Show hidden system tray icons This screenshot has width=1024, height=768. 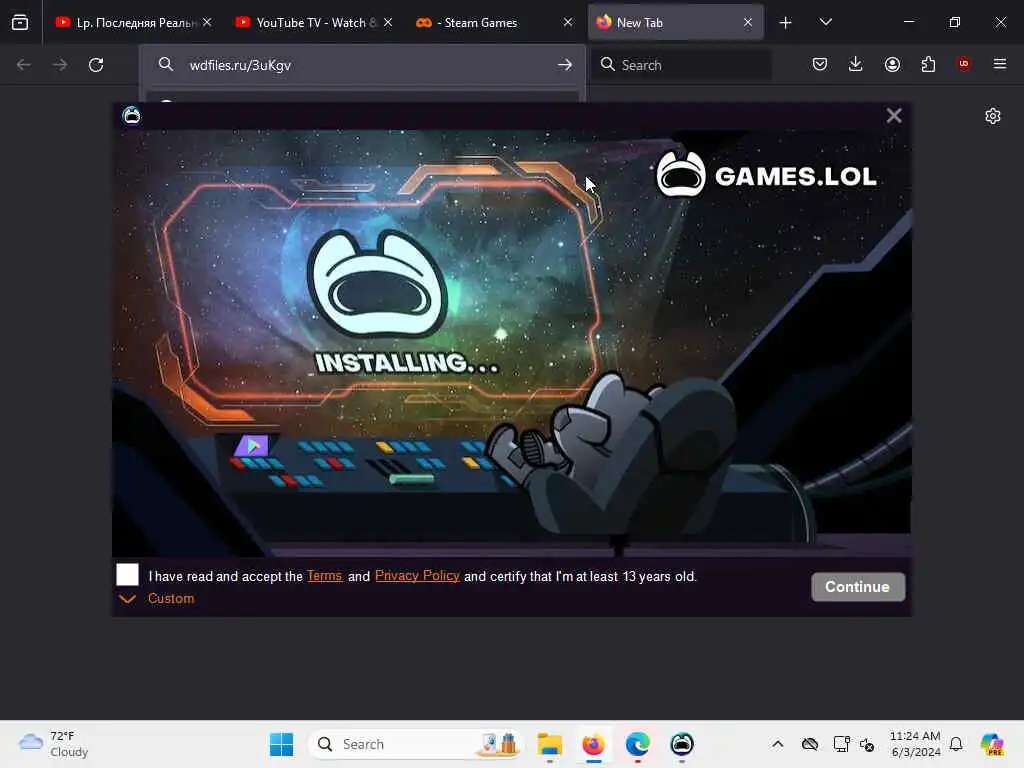coord(777,744)
